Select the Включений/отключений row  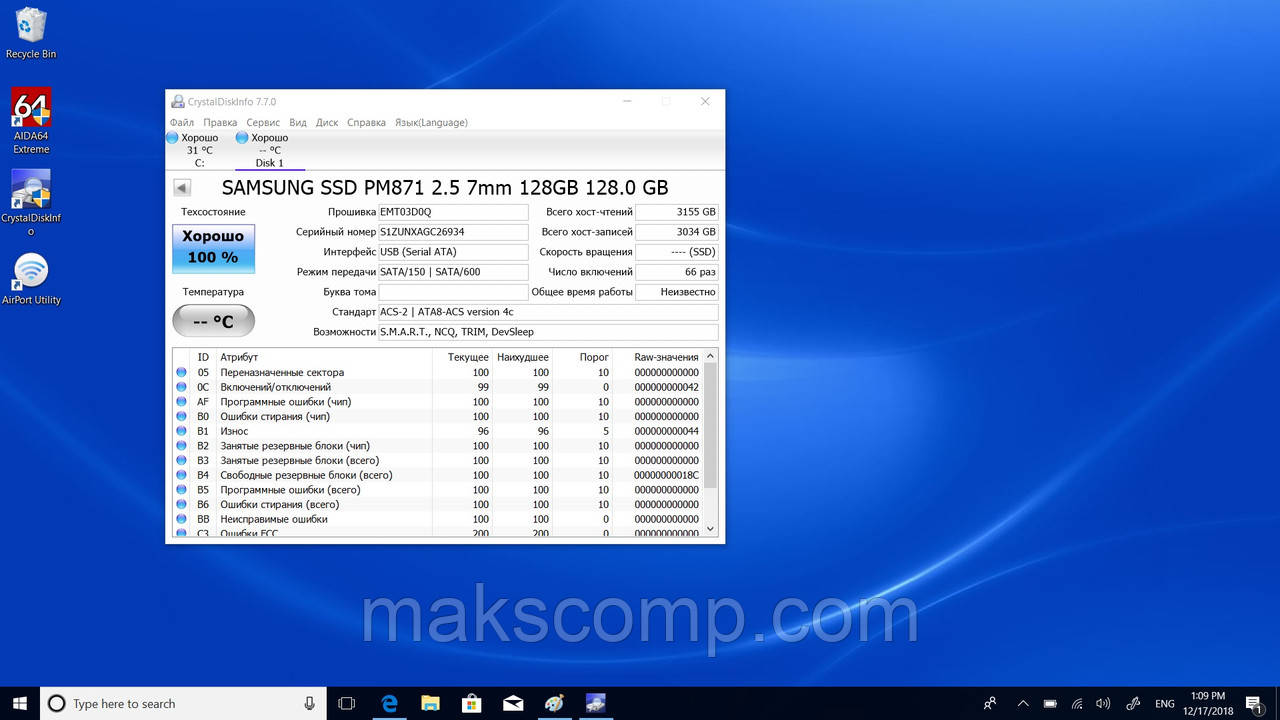(438, 387)
